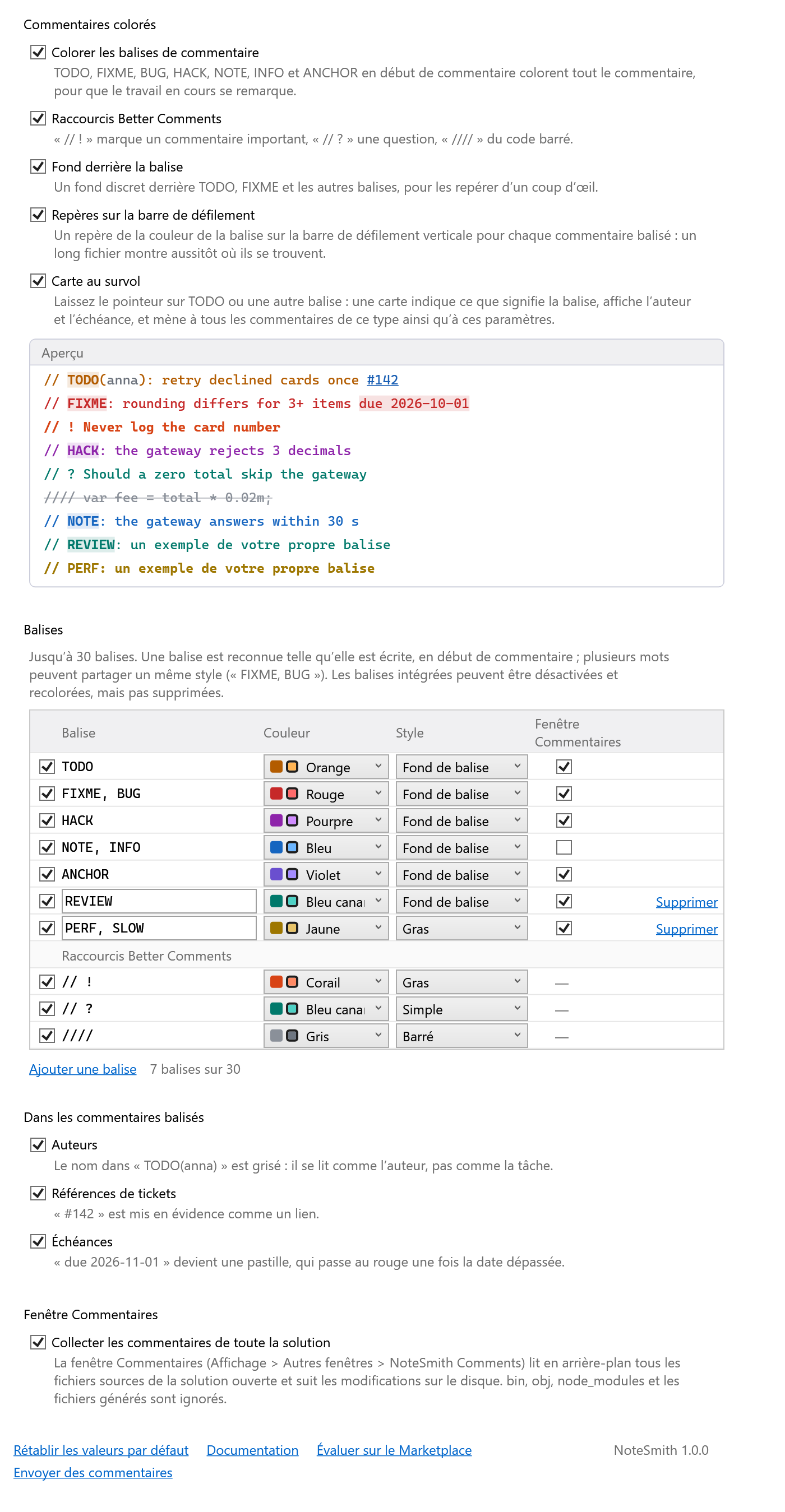Open the Gris color dropdown for ////

(326, 1036)
